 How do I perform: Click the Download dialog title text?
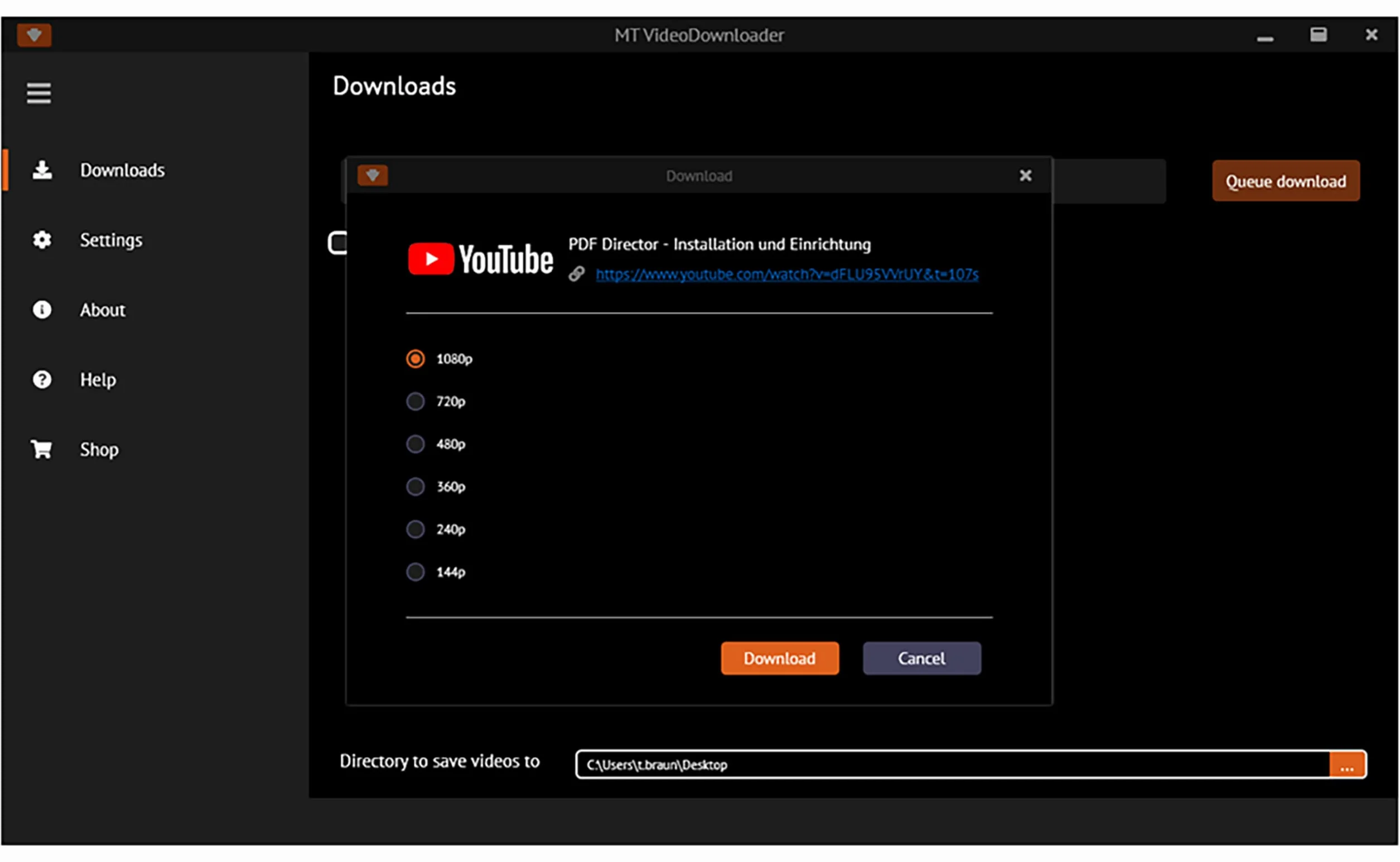(699, 176)
